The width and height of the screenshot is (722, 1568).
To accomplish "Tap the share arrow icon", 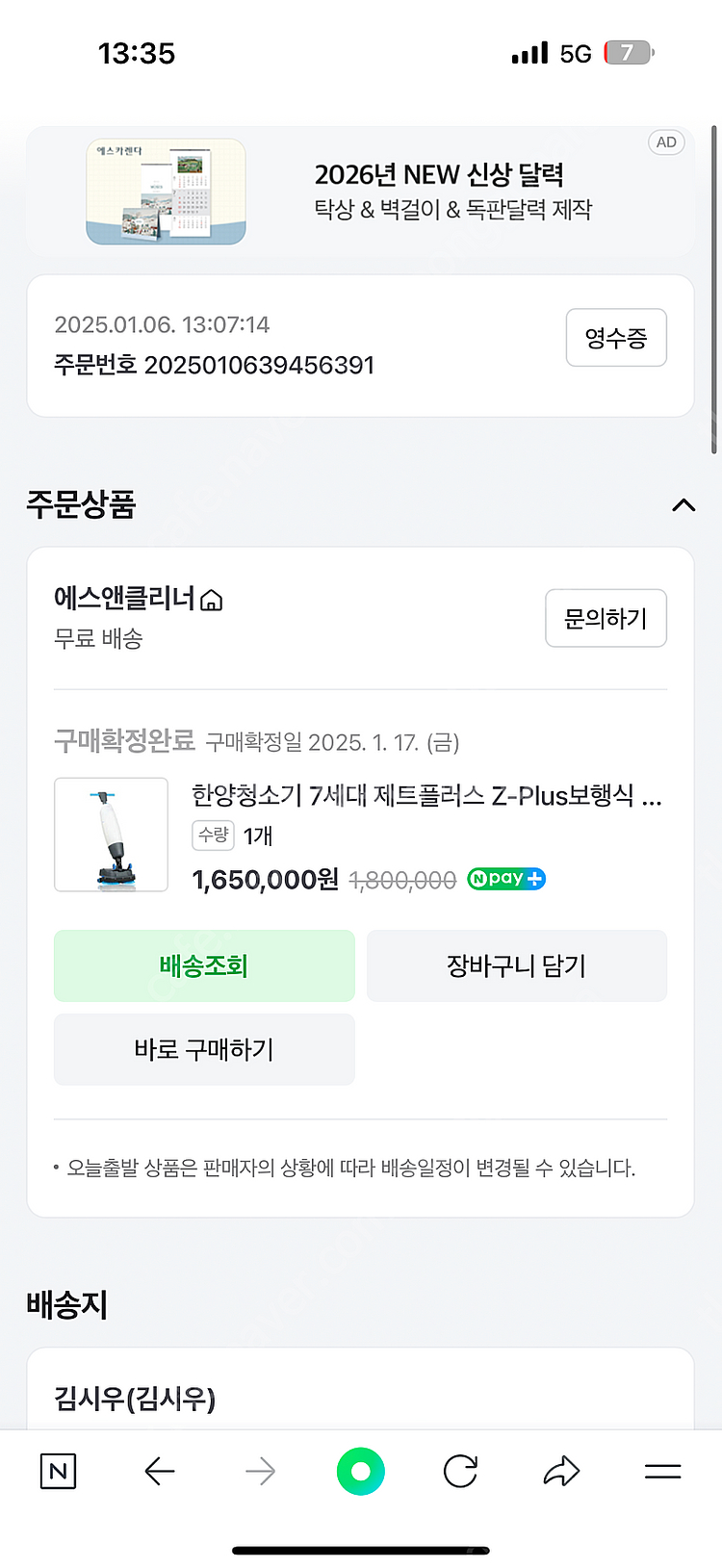I will tap(561, 1471).
